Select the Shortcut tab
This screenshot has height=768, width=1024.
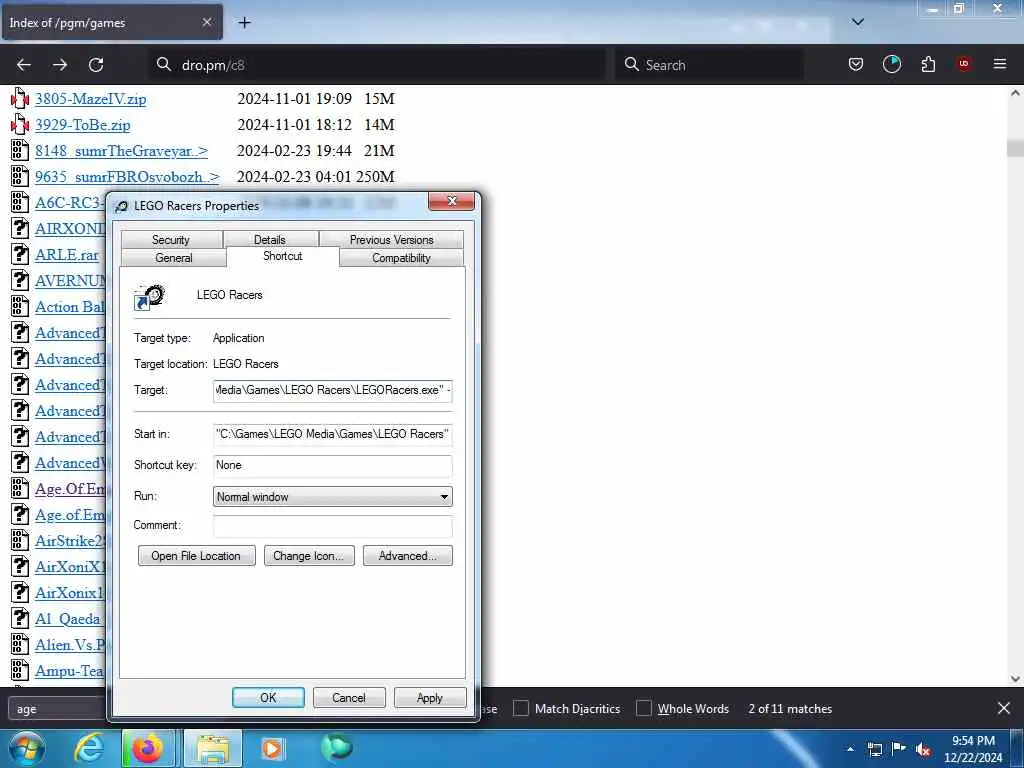[x=283, y=256]
